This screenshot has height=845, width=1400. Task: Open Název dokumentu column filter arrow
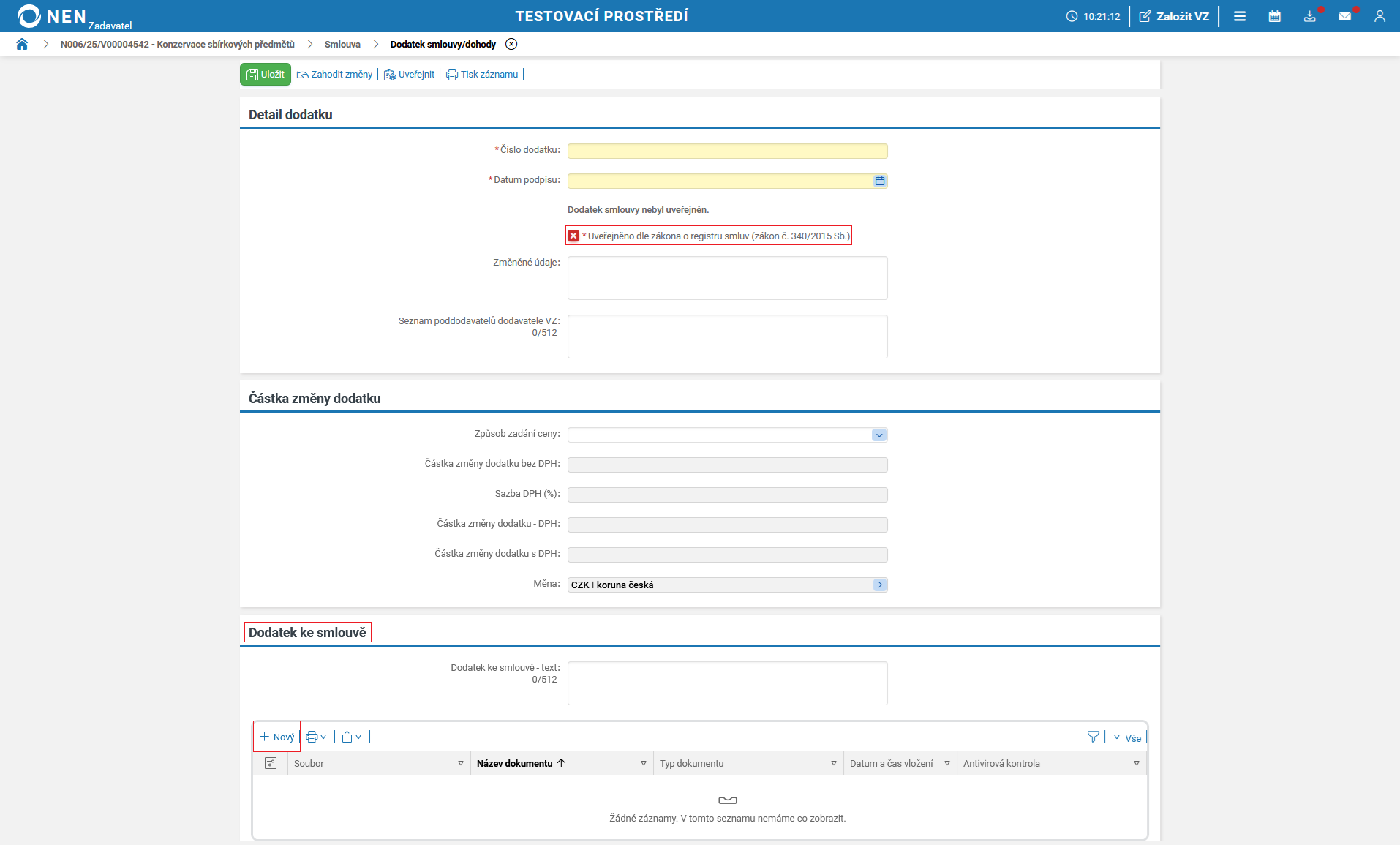pos(644,763)
